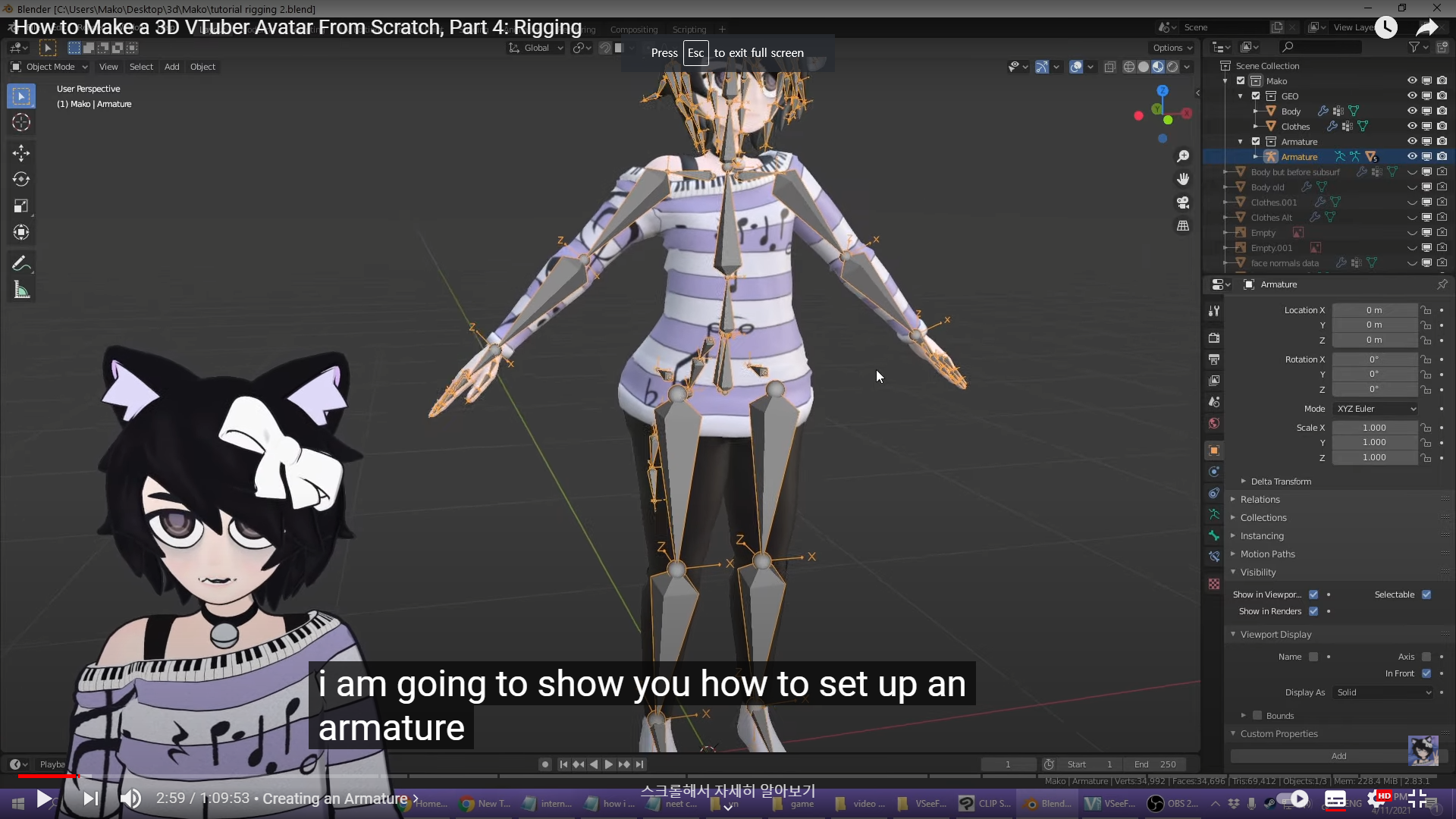Seek using the red video progress bar

(x=45, y=776)
